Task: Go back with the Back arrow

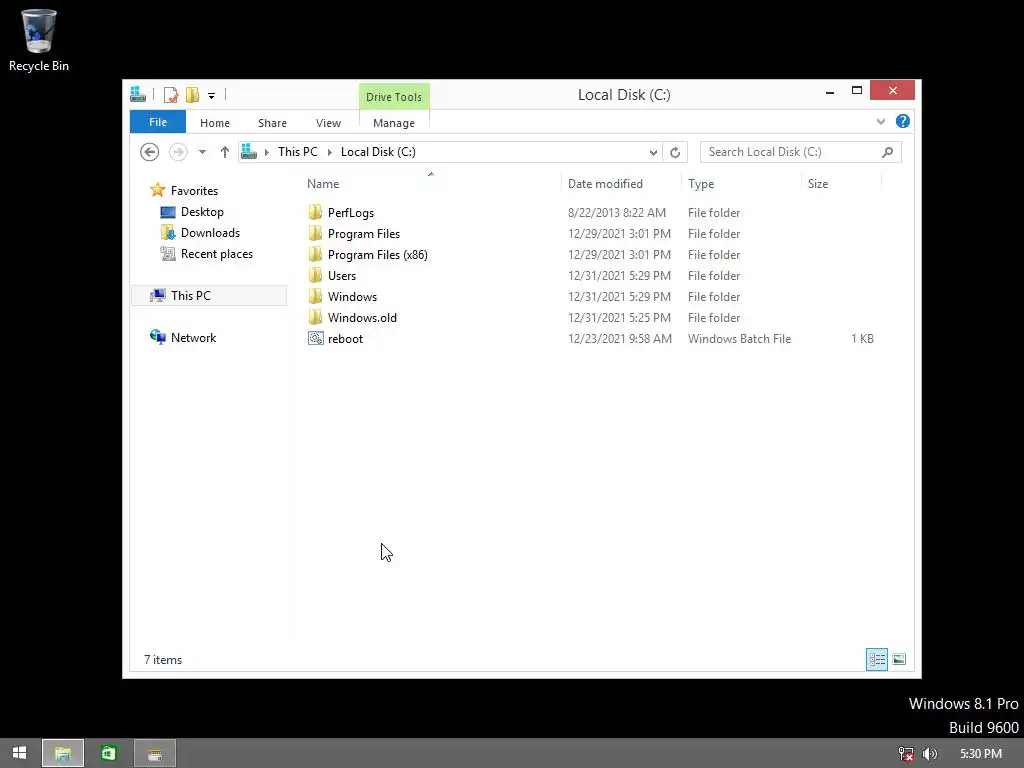Action: pos(150,152)
